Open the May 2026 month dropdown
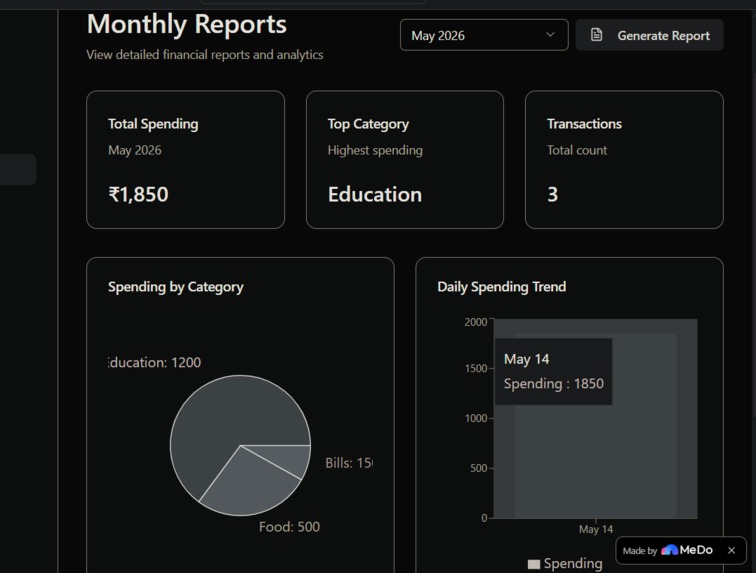The height and width of the screenshot is (573, 756). (x=484, y=35)
